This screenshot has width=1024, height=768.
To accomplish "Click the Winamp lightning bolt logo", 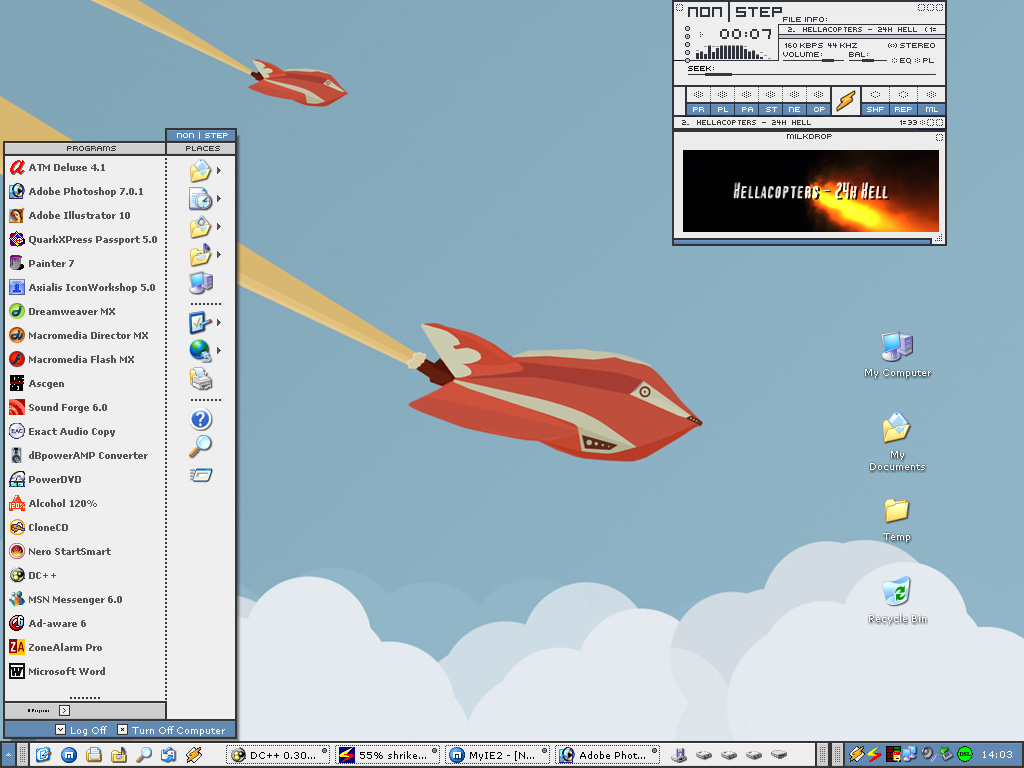I will tap(846, 101).
